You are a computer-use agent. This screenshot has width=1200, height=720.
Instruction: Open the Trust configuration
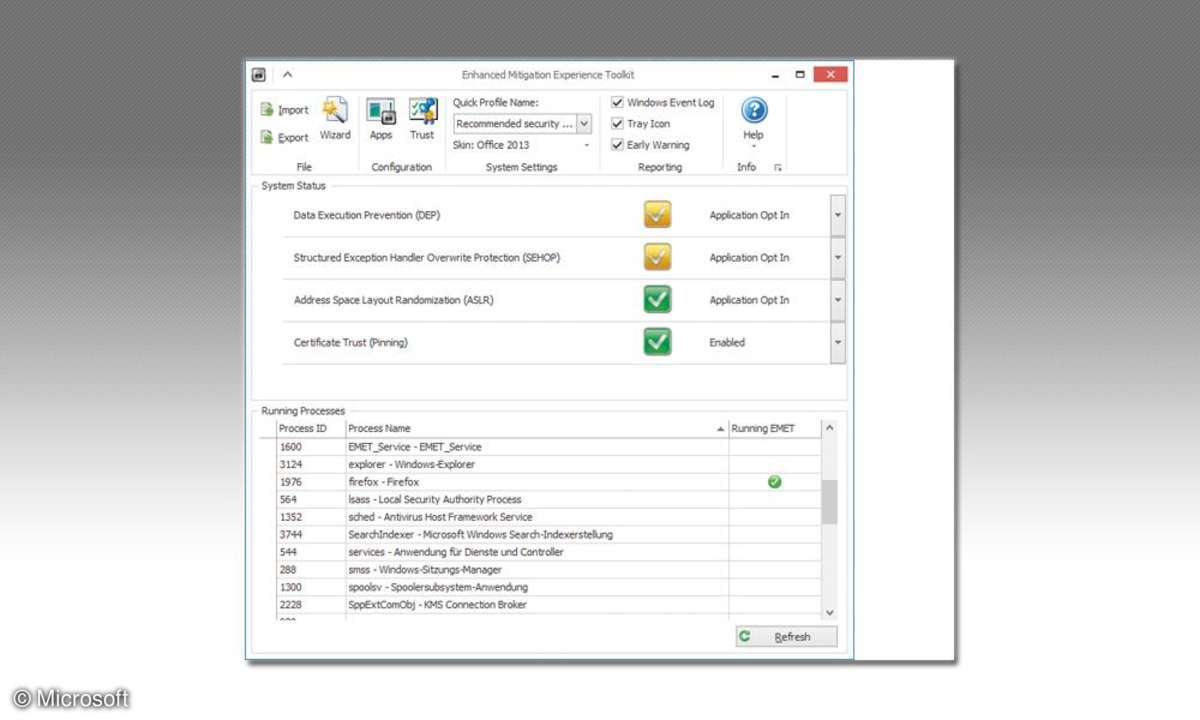coord(423,119)
